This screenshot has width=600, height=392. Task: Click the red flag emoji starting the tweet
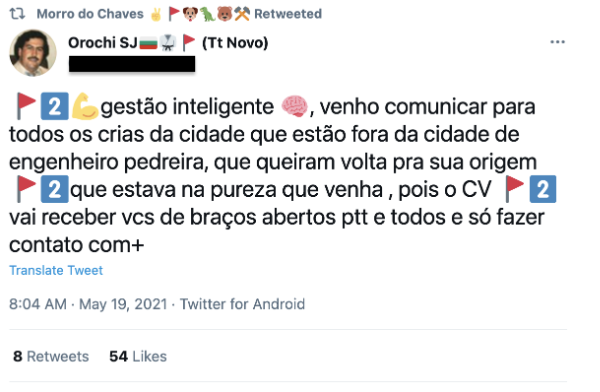[26, 106]
